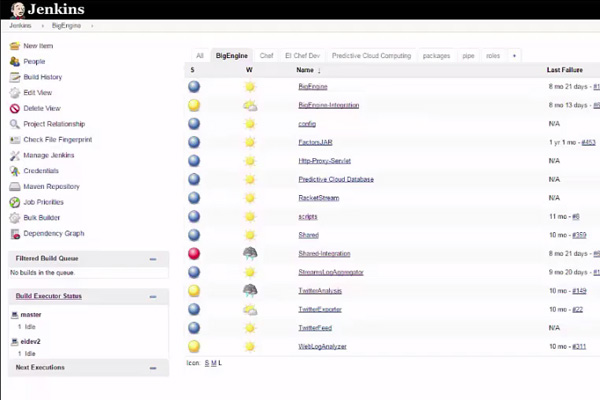This screenshot has height=400, width=600.
Task: Collapse the Filtered Build Queue panel
Action: (153, 259)
